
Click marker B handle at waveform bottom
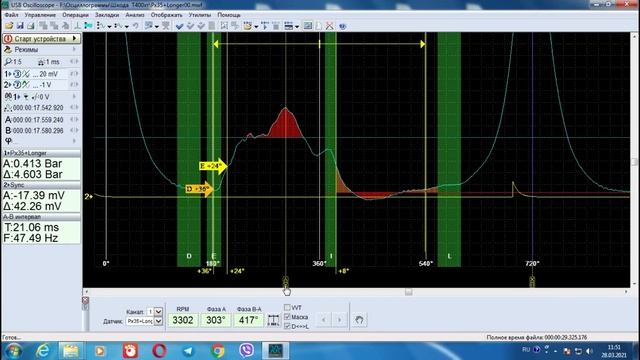(x=532, y=281)
